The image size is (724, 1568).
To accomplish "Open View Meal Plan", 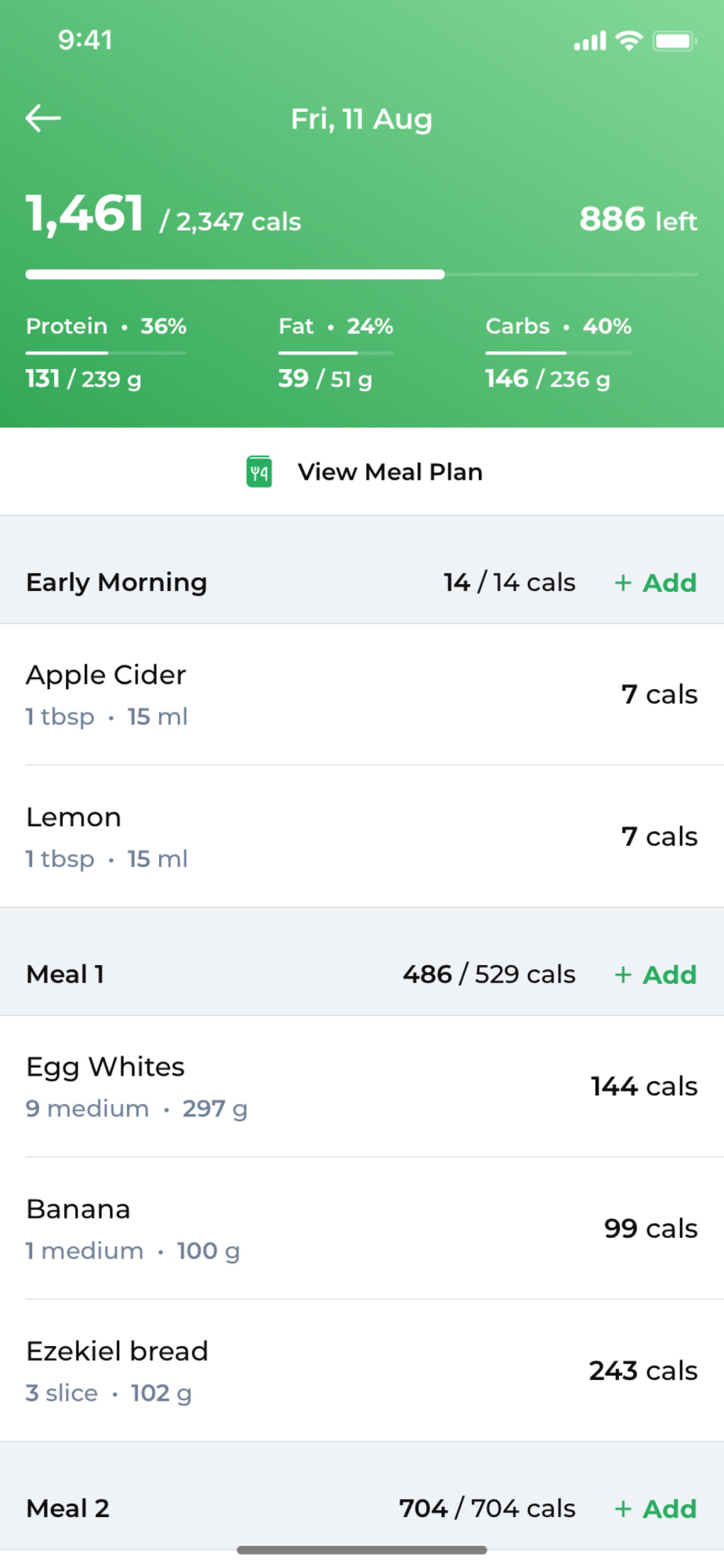I will 389,472.
